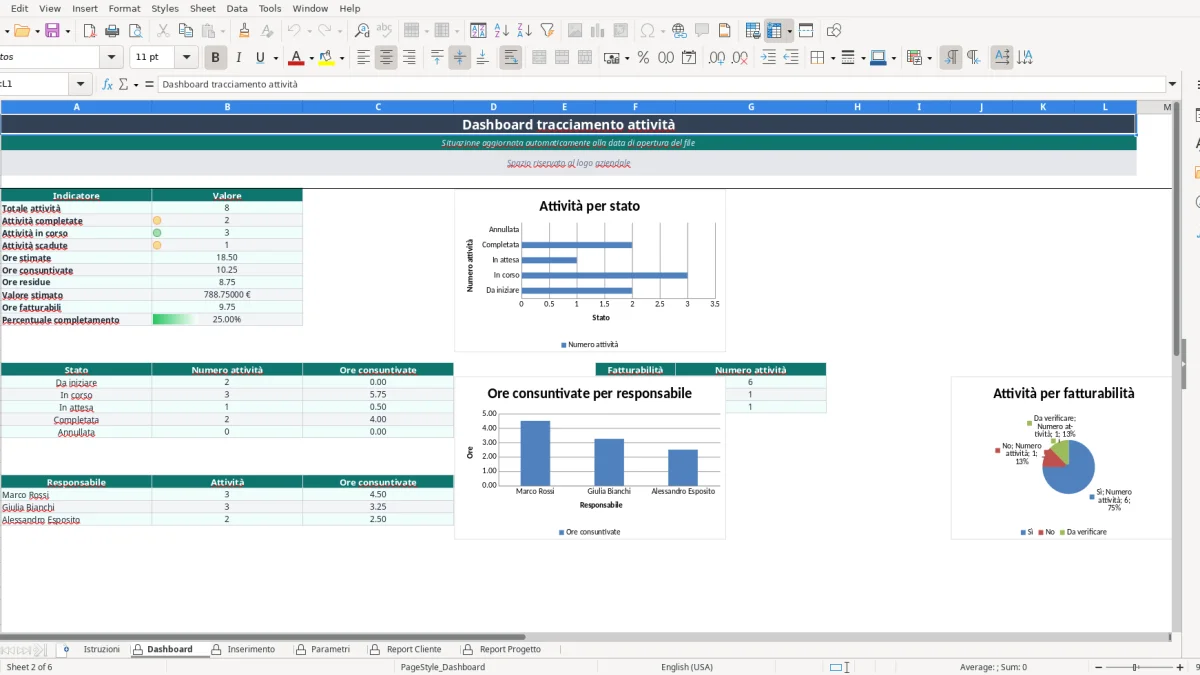Expand font color dropdown arrow
This screenshot has height=675, width=1200.
[311, 58]
